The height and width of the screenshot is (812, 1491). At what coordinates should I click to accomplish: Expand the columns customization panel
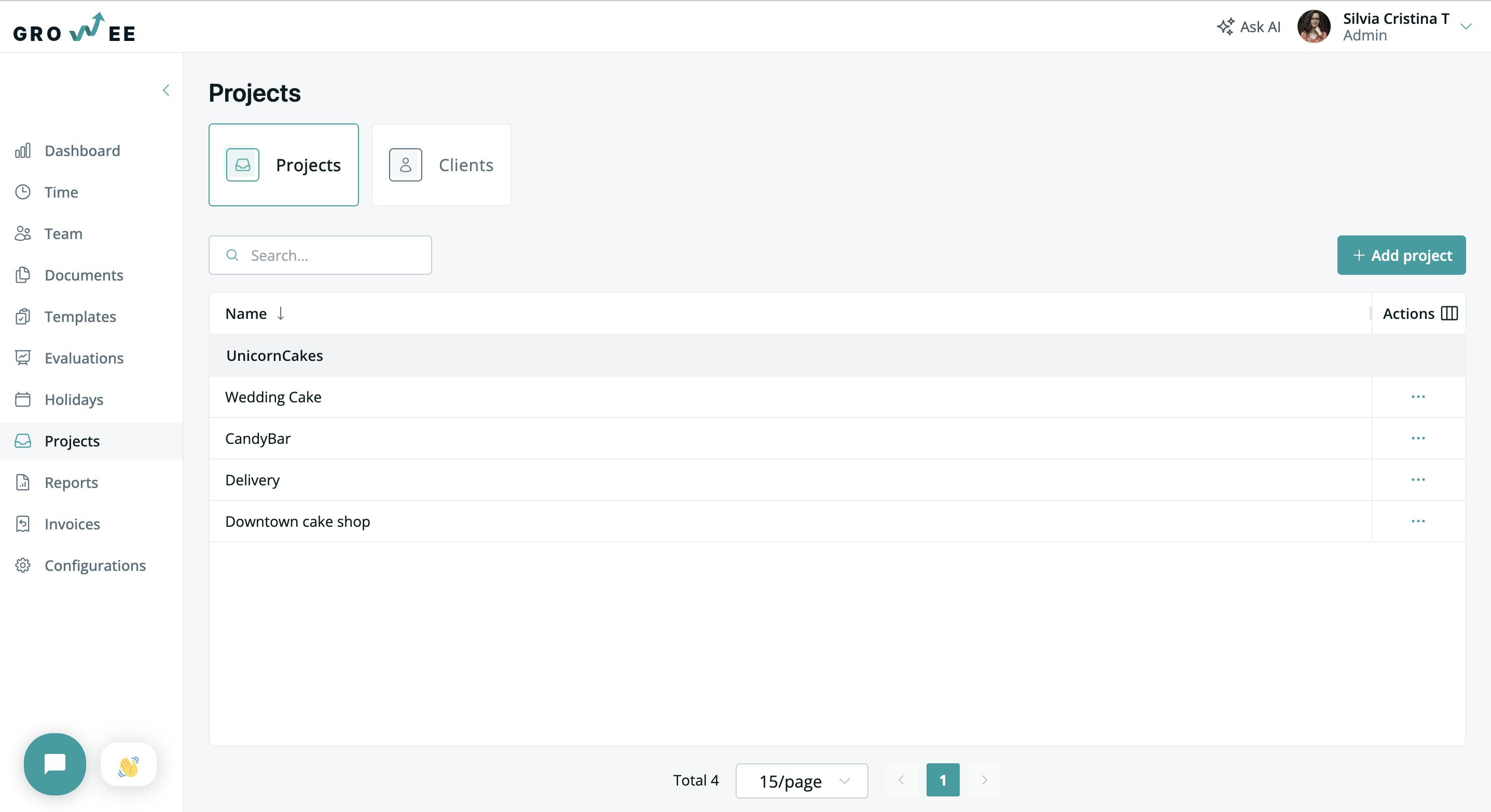coord(1448,313)
